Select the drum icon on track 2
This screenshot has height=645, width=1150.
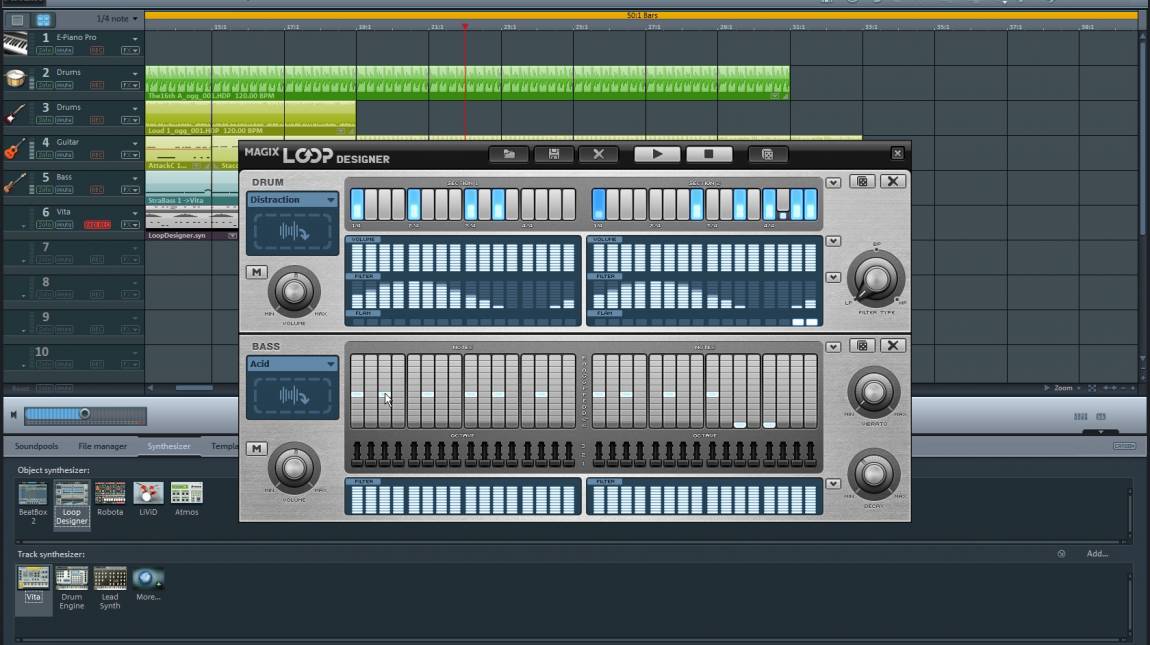(15, 78)
